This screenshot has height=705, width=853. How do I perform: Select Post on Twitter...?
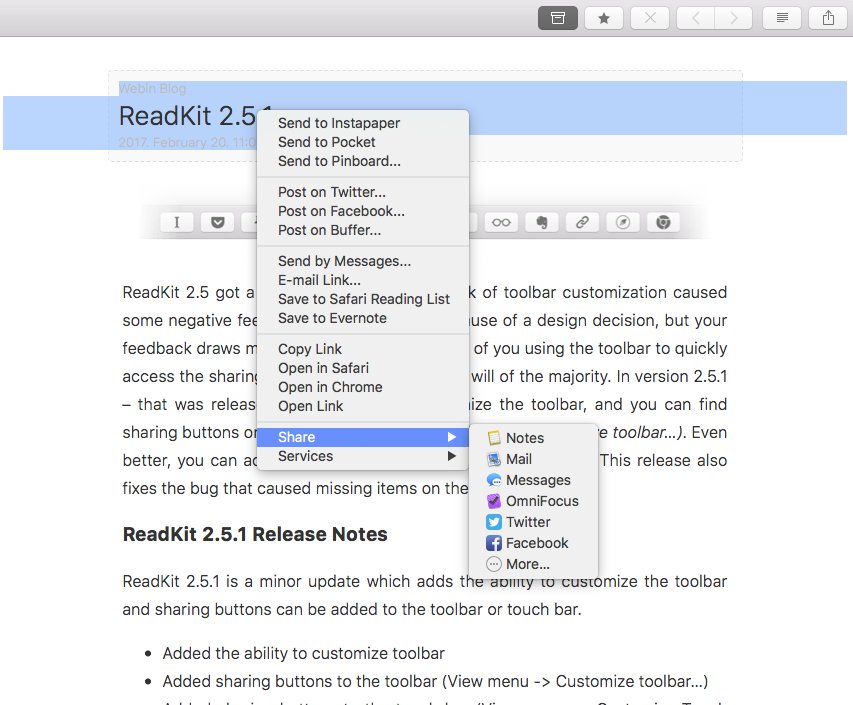pos(363,192)
